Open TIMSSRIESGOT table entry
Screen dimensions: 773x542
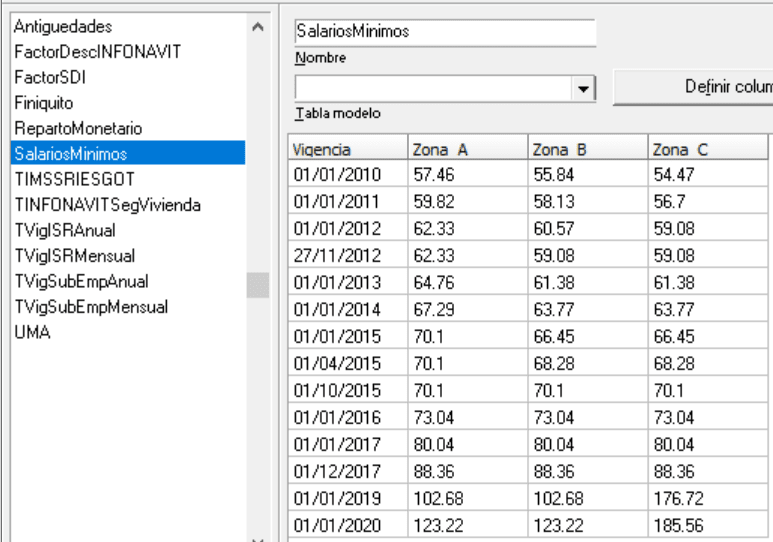pyautogui.click(x=74, y=179)
